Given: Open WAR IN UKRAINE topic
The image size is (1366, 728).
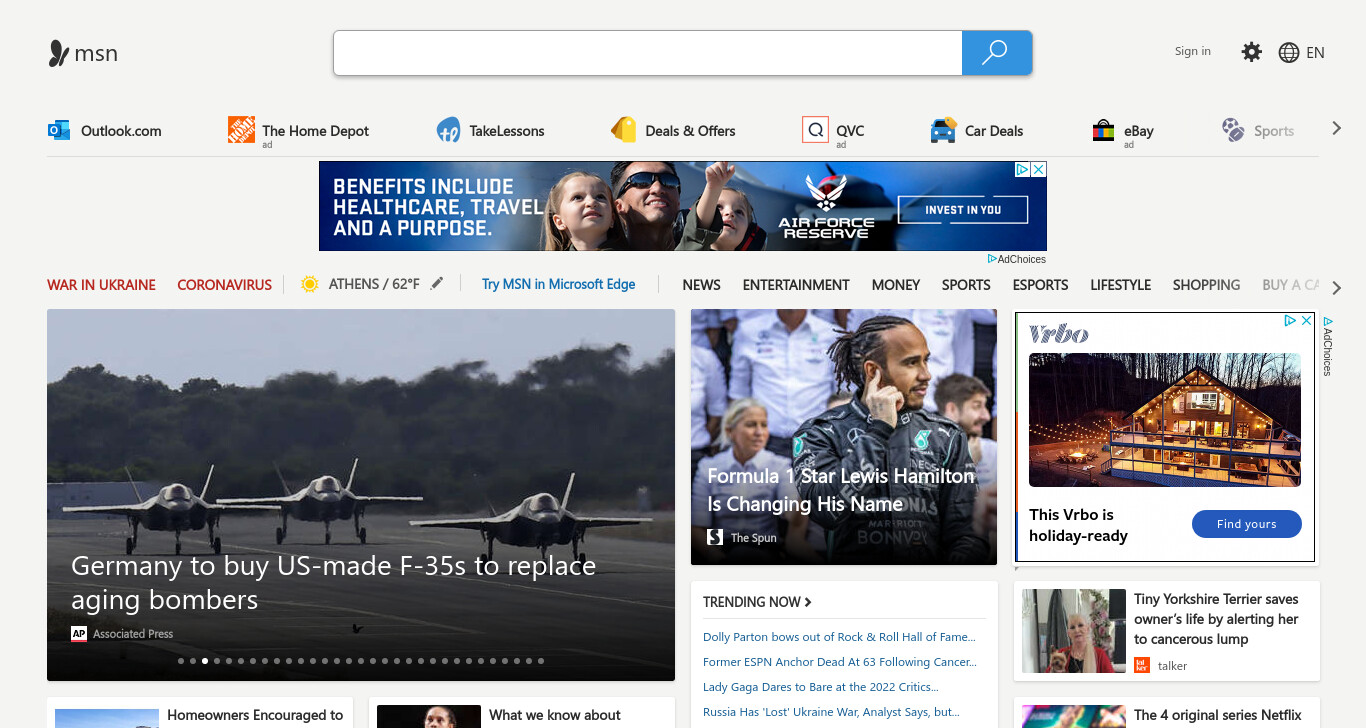Looking at the screenshot, I should (101, 285).
